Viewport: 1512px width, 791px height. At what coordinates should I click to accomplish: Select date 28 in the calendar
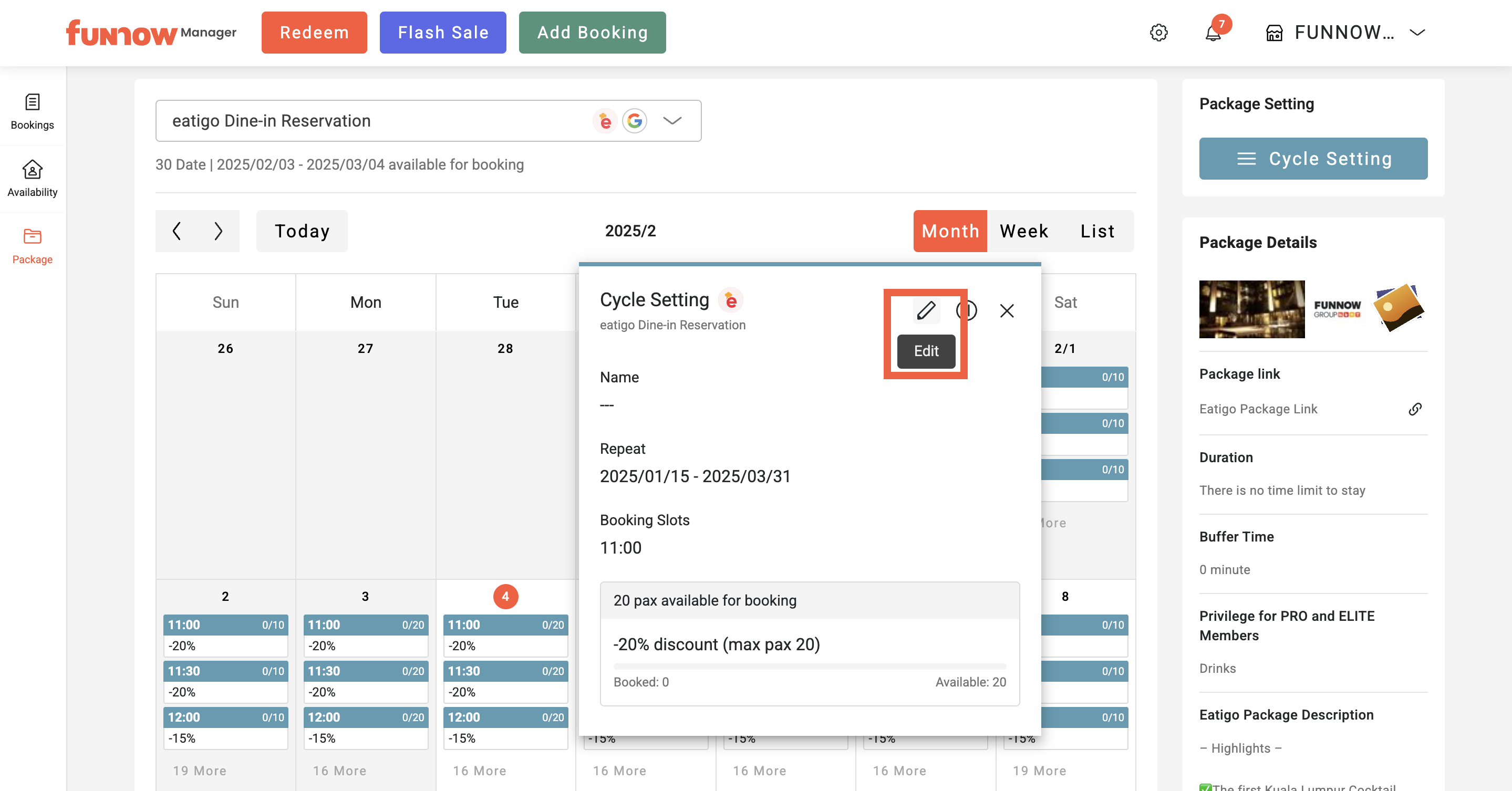pos(505,349)
